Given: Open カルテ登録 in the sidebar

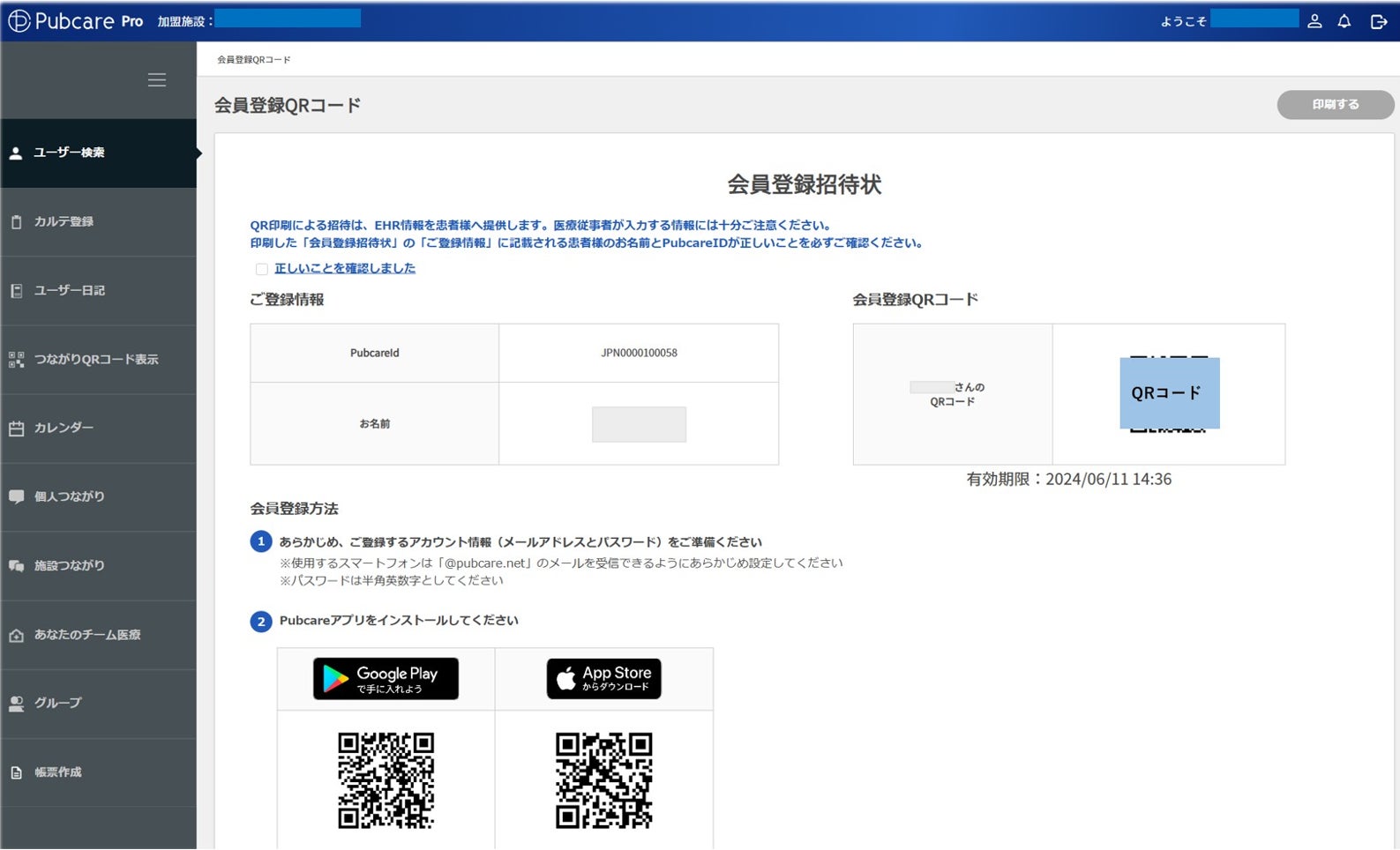Looking at the screenshot, I should click(99, 222).
